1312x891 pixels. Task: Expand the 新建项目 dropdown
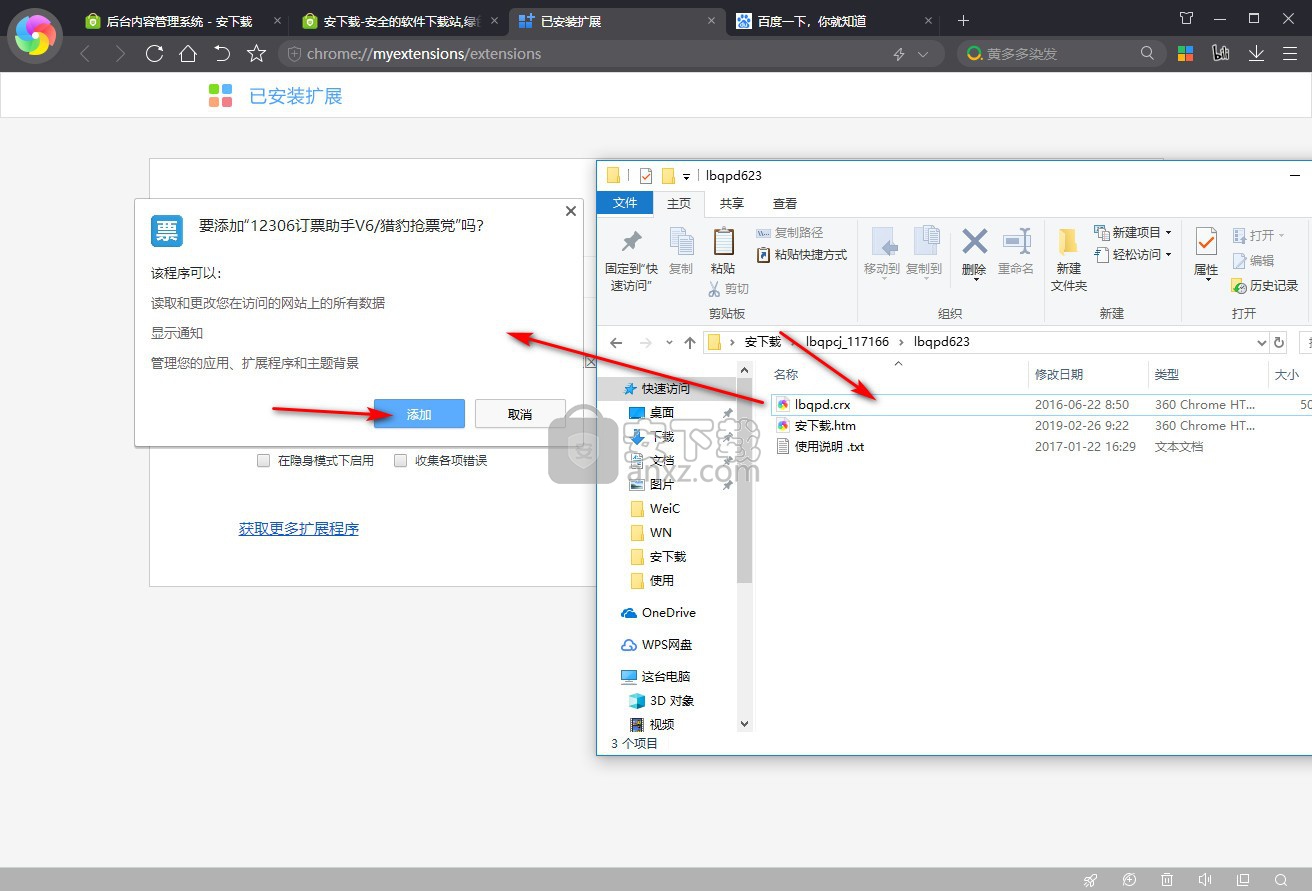tap(1168, 233)
